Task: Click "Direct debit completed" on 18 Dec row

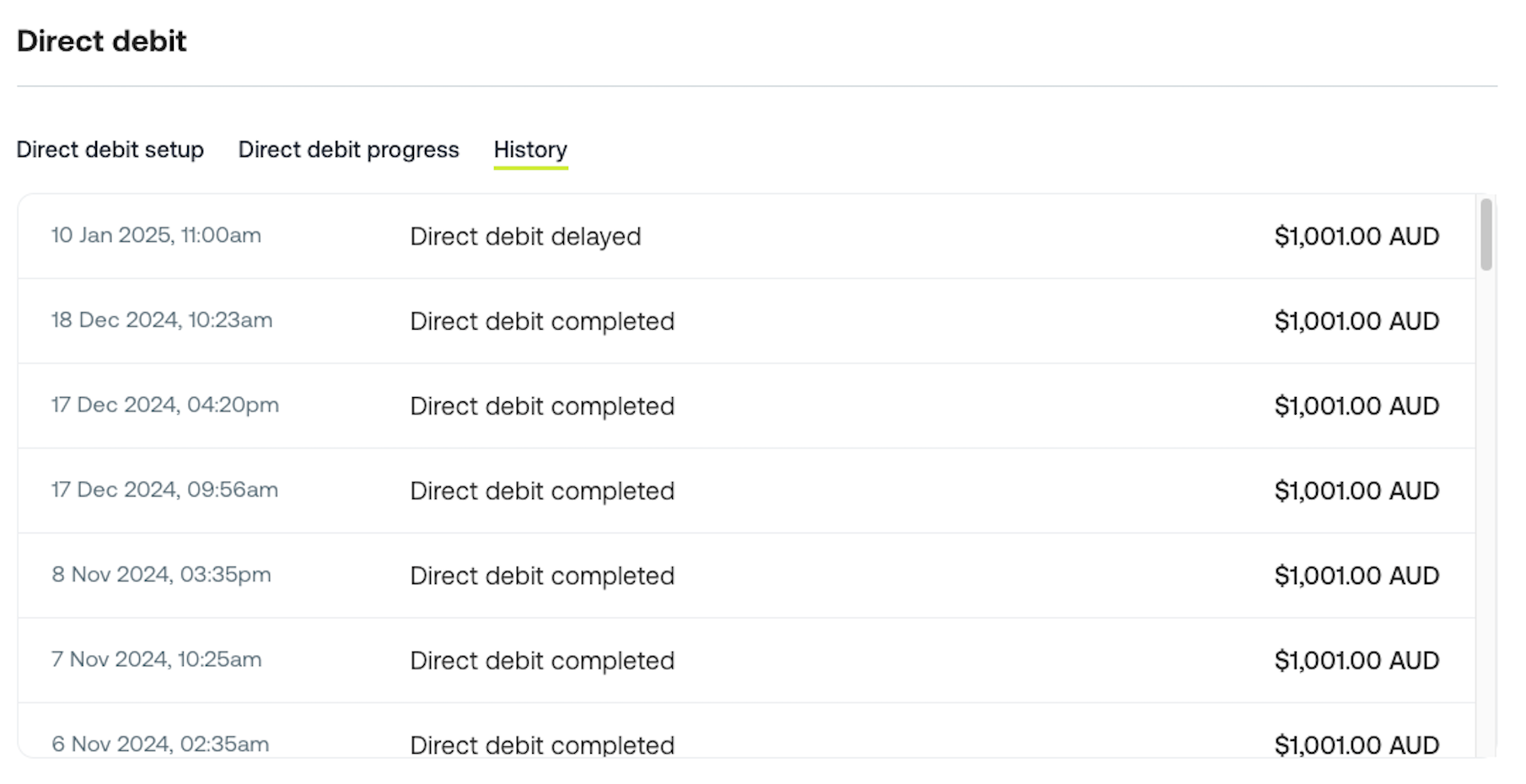Action: pyautogui.click(x=542, y=321)
